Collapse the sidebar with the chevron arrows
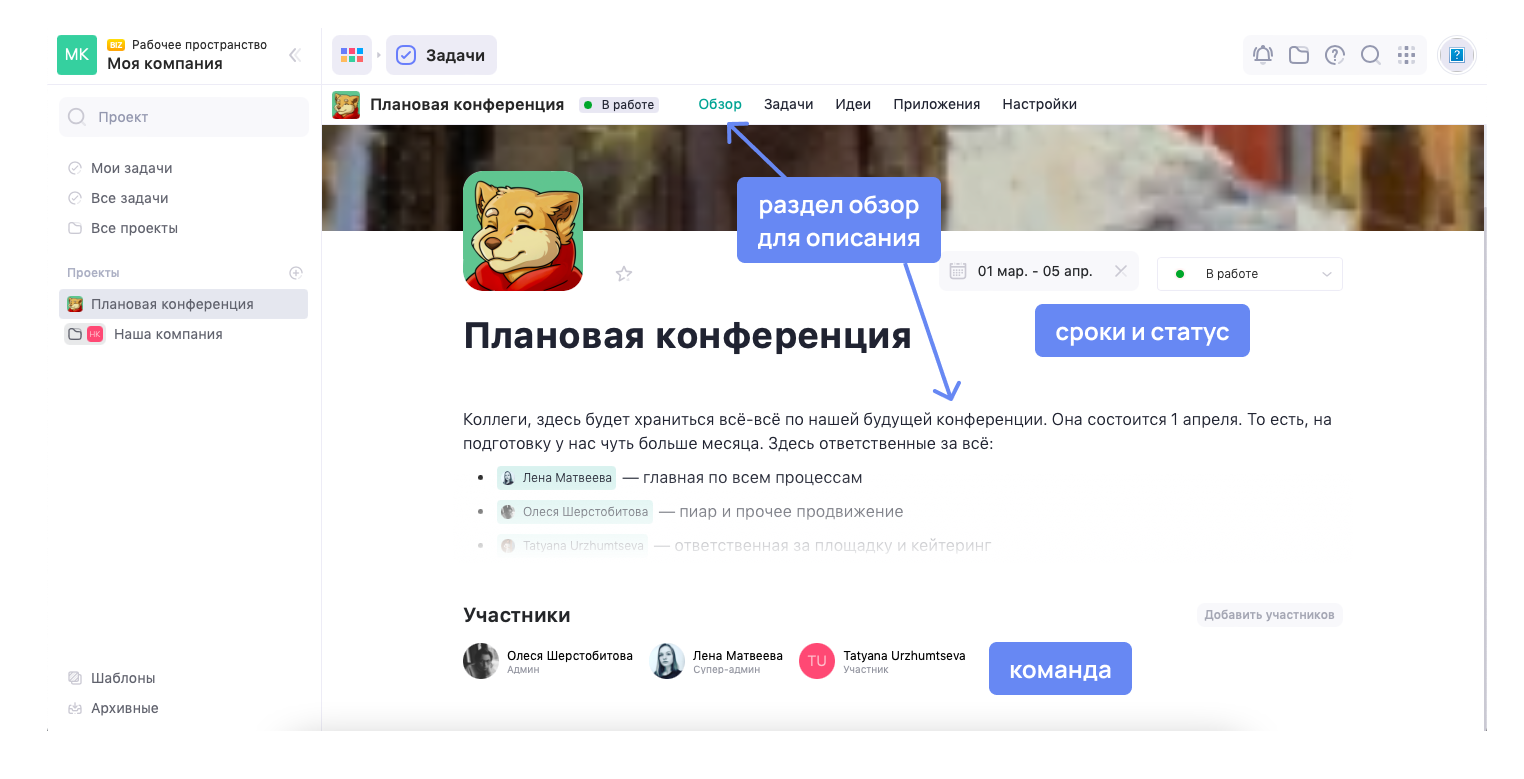The height and width of the screenshot is (779, 1524). click(294, 55)
